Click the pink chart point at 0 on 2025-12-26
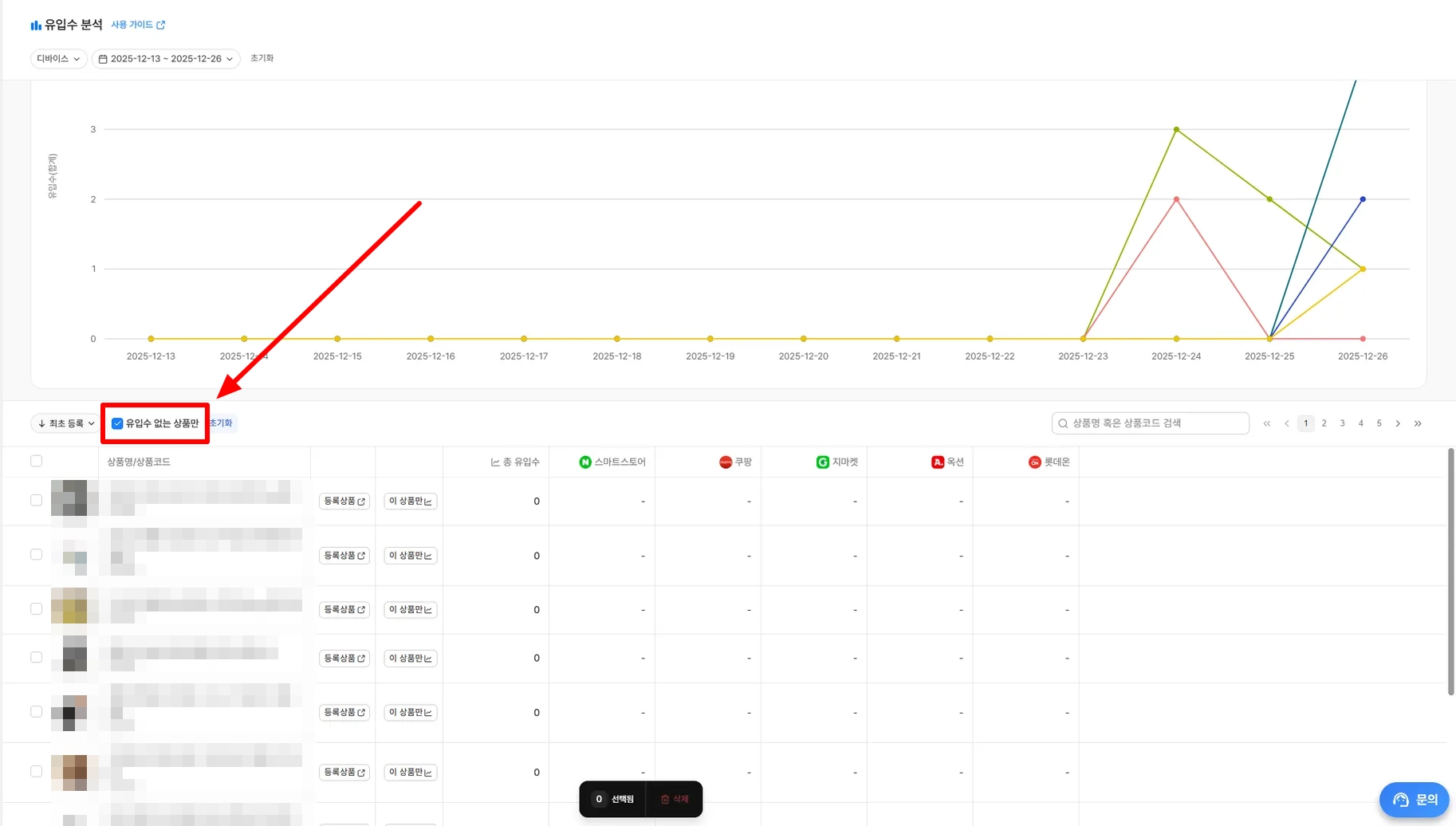This screenshot has width=1456, height=826. click(x=1363, y=339)
